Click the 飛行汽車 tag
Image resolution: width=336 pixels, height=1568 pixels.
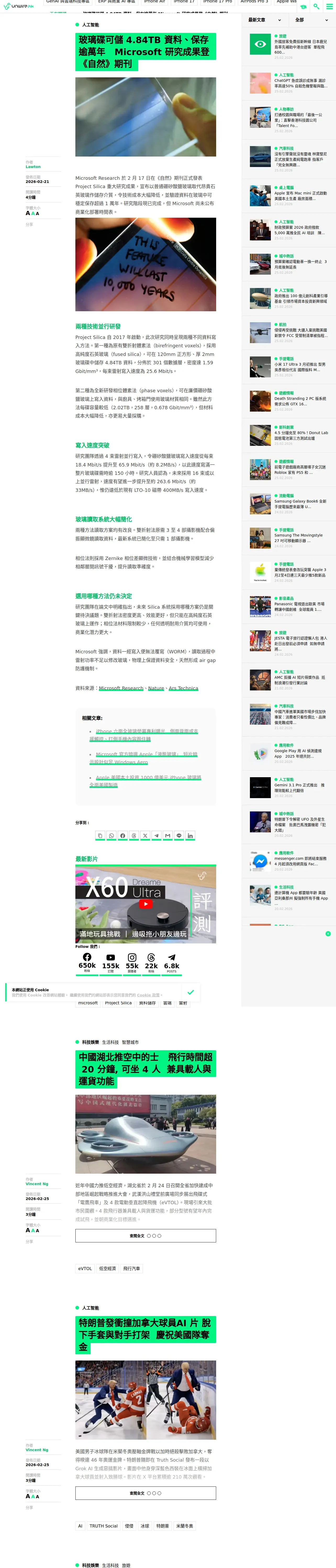(131, 1269)
